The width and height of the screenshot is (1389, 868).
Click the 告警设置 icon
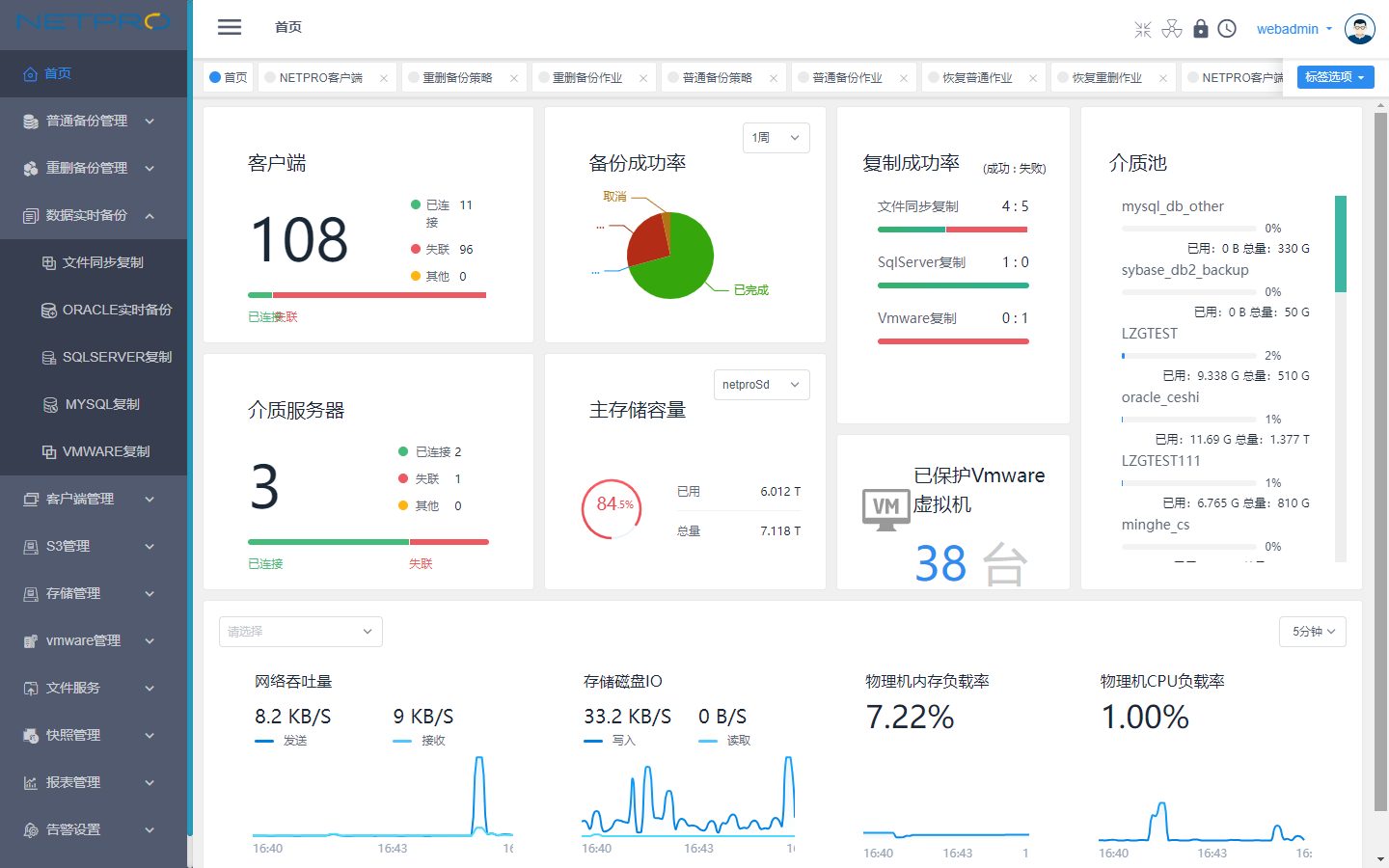click(x=31, y=829)
